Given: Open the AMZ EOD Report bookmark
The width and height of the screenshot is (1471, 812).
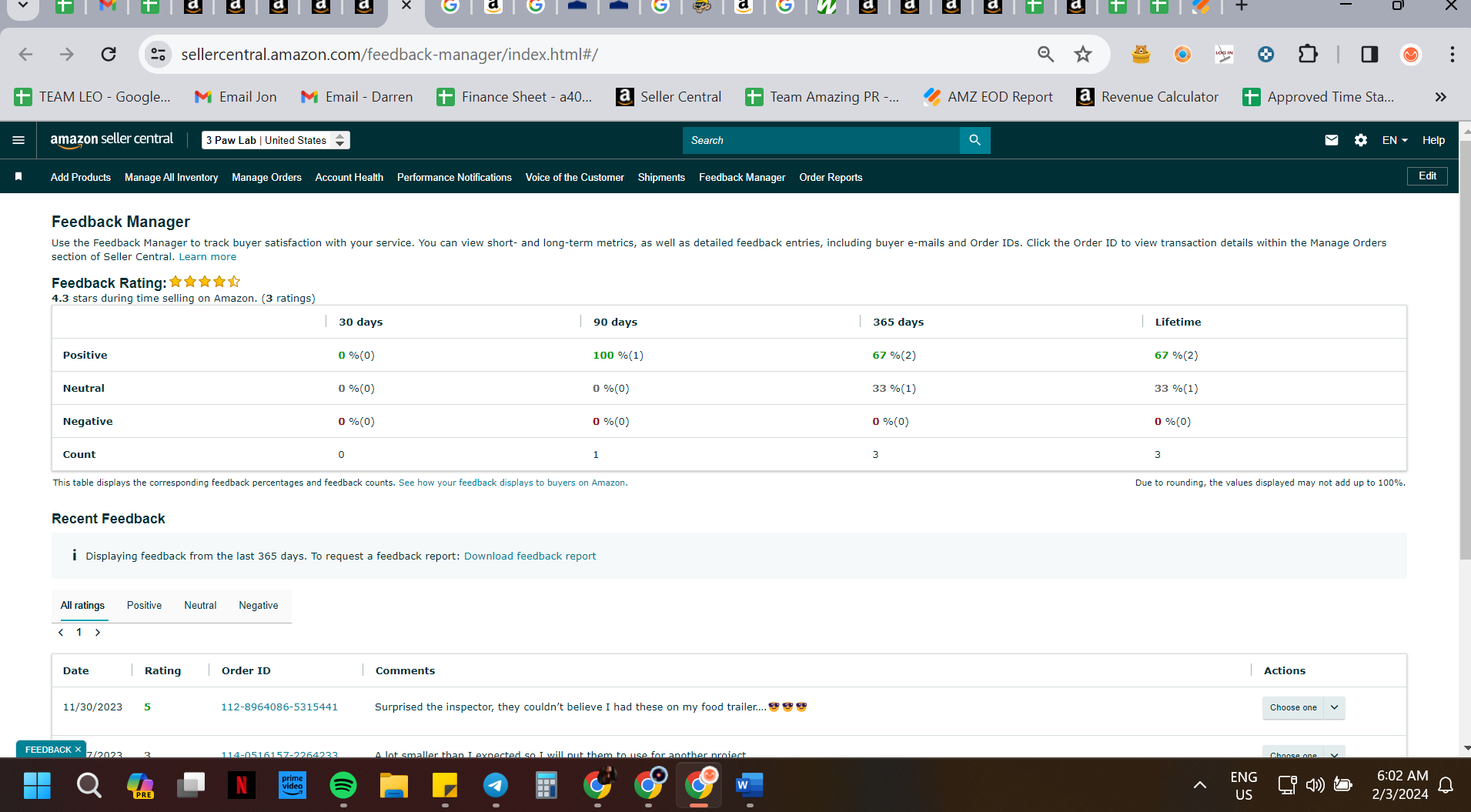Looking at the screenshot, I should point(988,97).
